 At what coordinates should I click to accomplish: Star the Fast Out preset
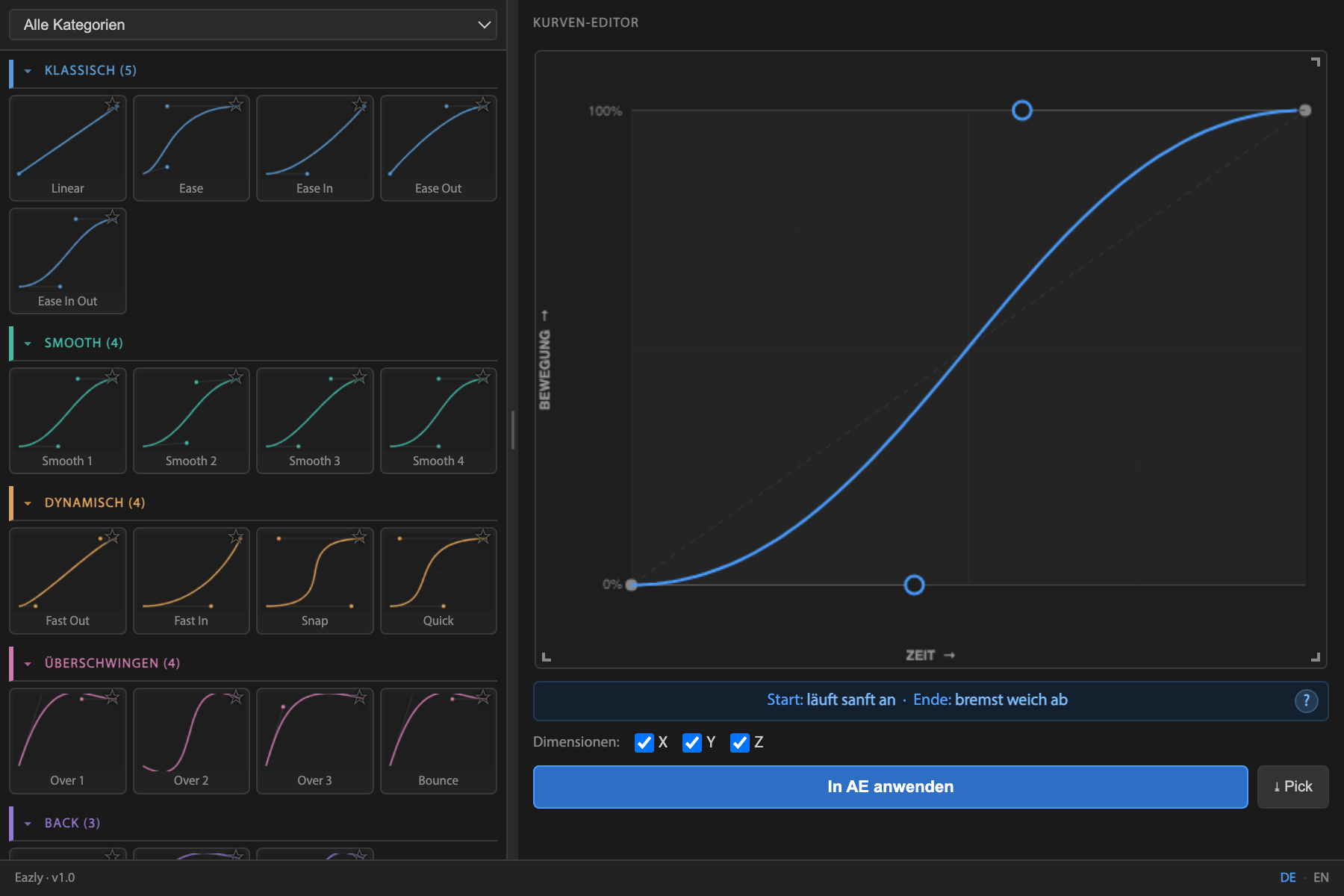(112, 536)
